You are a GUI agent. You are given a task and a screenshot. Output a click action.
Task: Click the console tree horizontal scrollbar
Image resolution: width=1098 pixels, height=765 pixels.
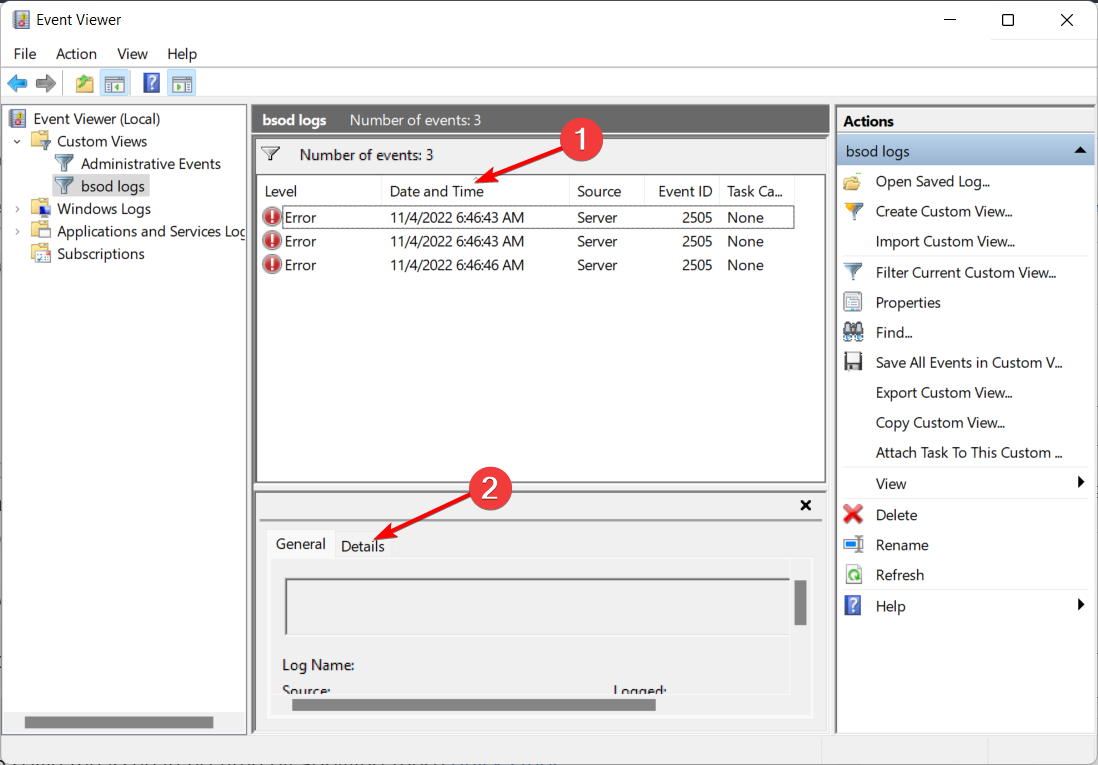point(119,722)
